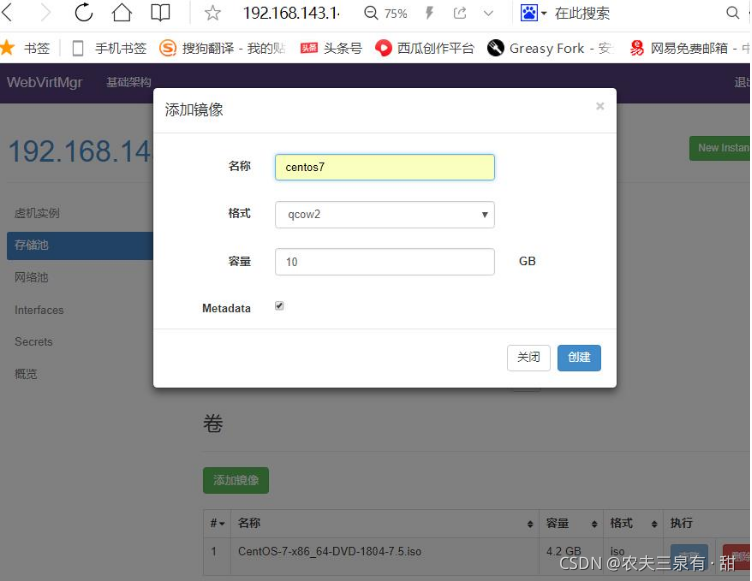Click the green New Instance button

[720, 148]
